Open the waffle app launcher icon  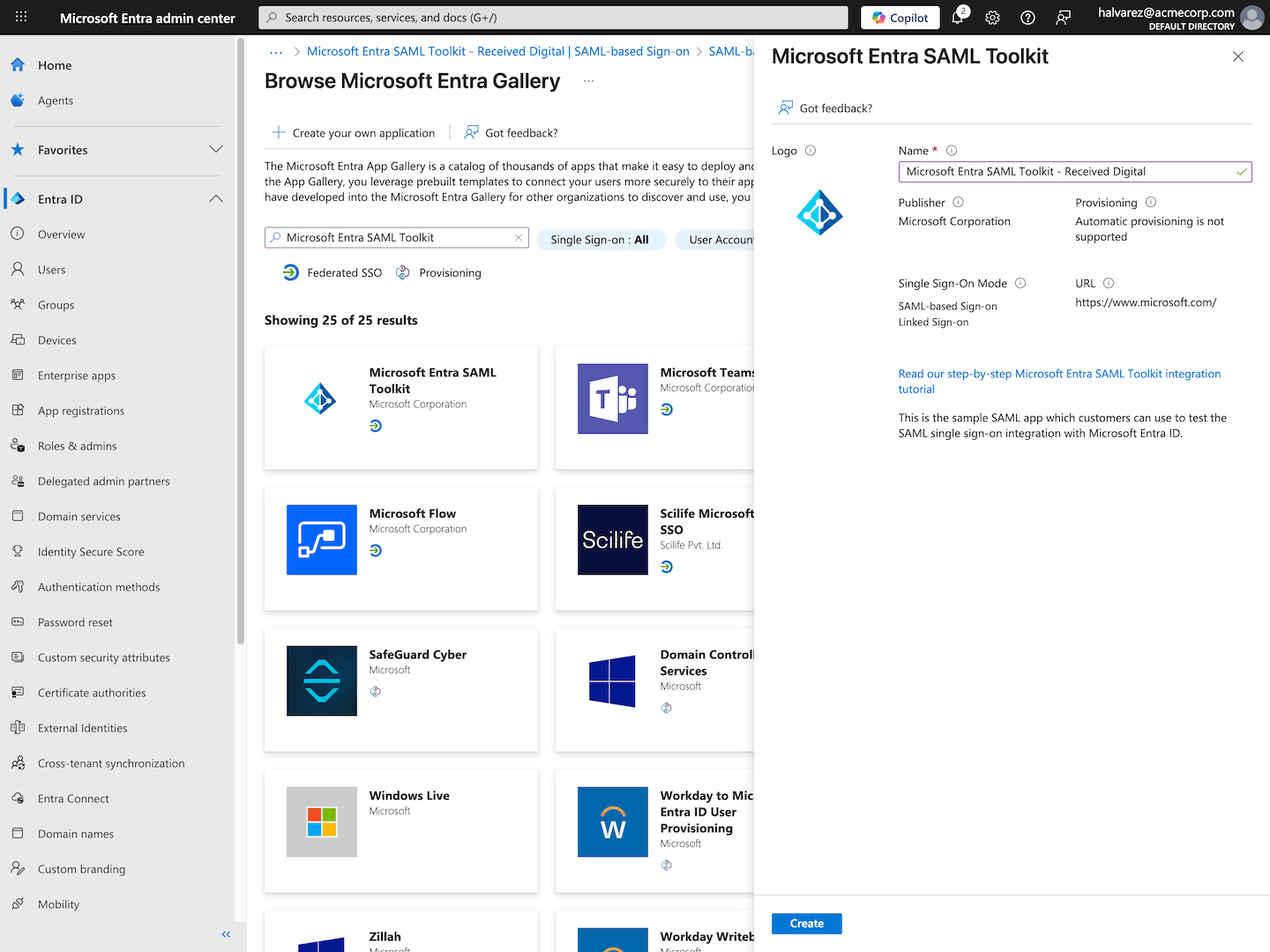click(x=21, y=18)
